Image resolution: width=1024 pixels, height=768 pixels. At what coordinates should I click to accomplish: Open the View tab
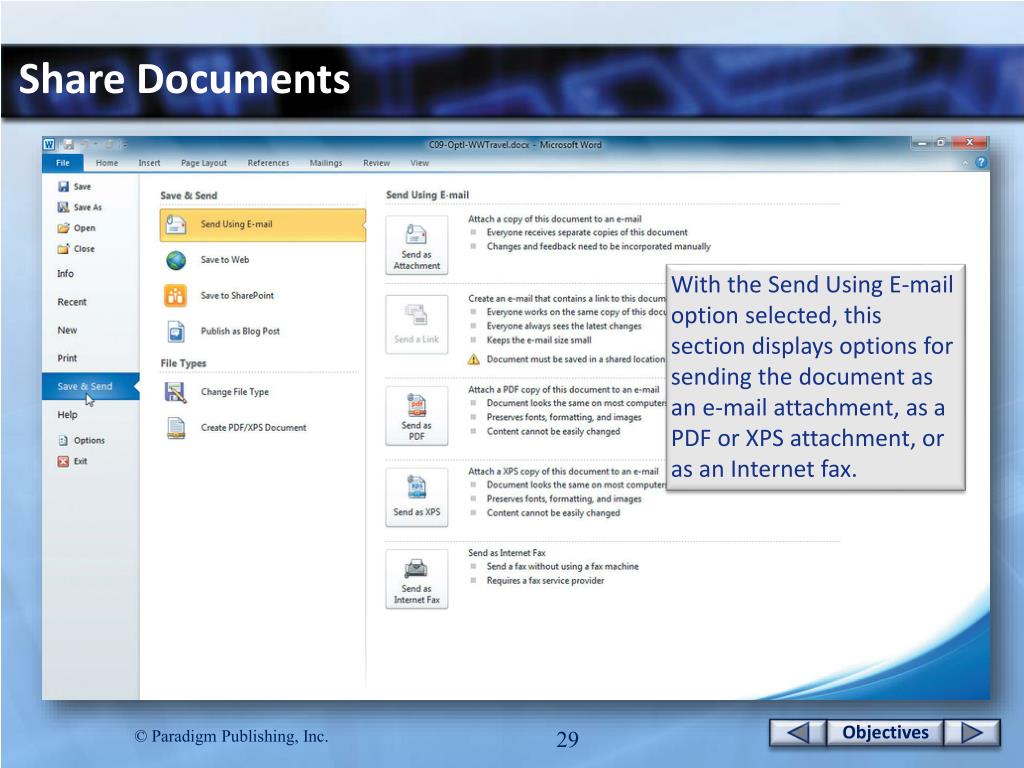pos(419,163)
